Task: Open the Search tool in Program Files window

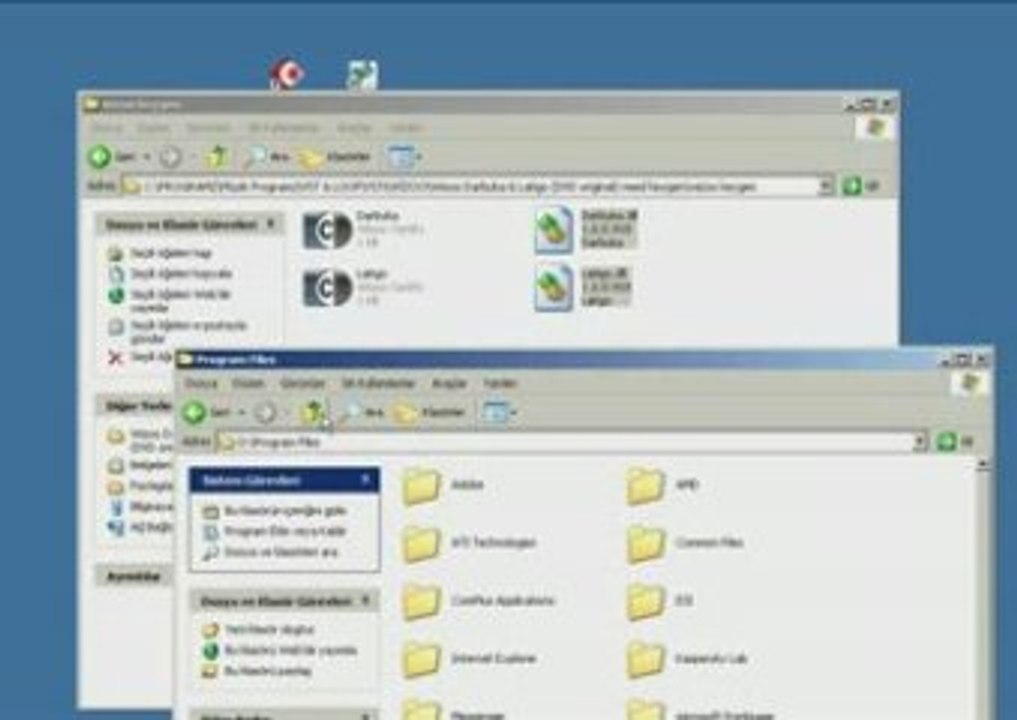Action: [363, 412]
